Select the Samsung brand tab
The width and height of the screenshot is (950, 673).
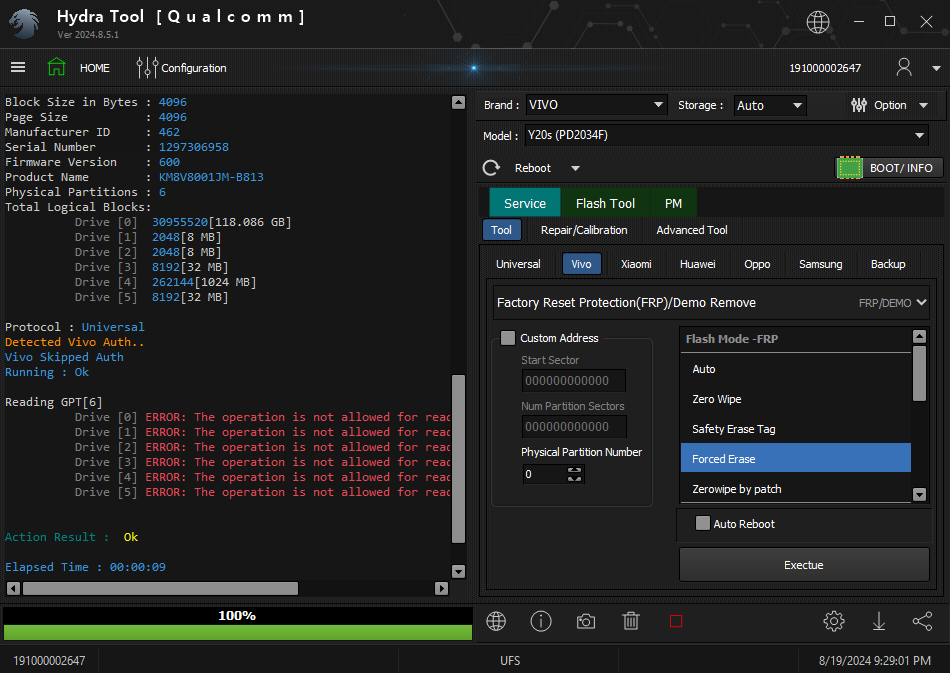click(x=820, y=264)
